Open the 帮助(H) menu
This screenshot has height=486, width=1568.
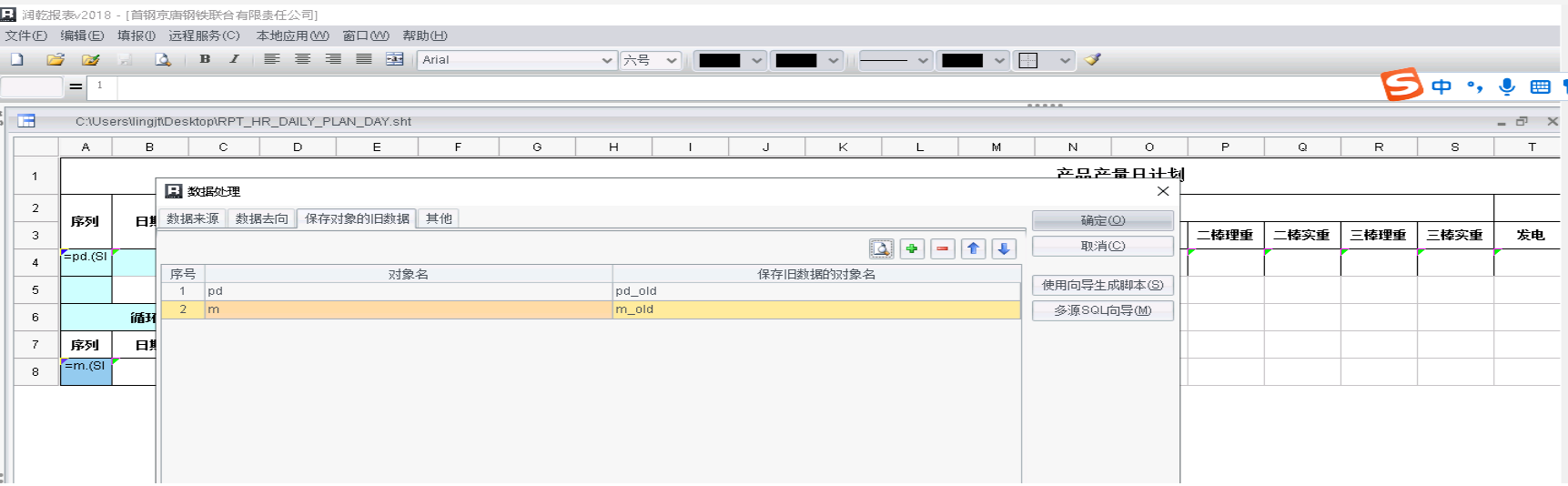(x=425, y=35)
